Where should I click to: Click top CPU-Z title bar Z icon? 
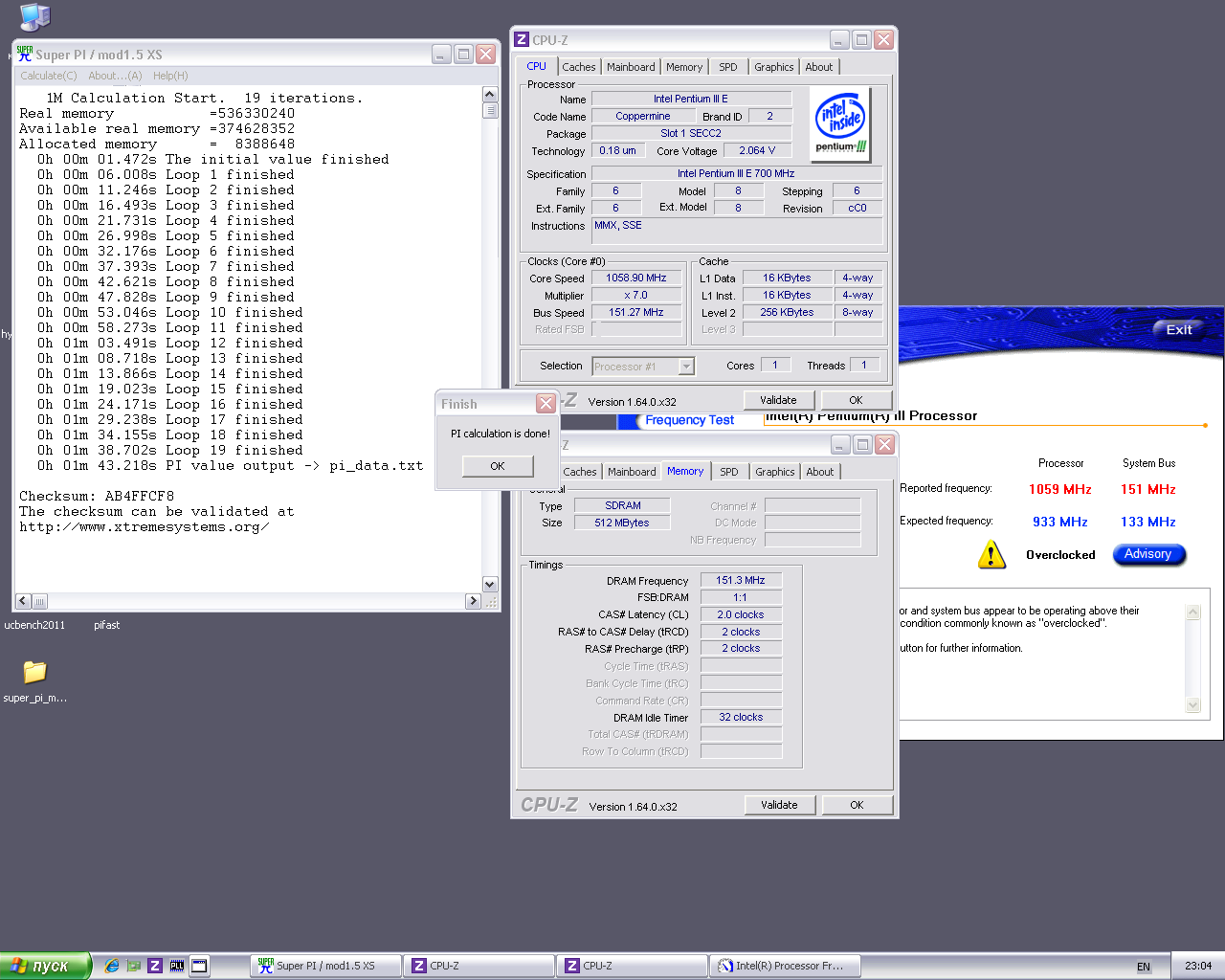(522, 40)
